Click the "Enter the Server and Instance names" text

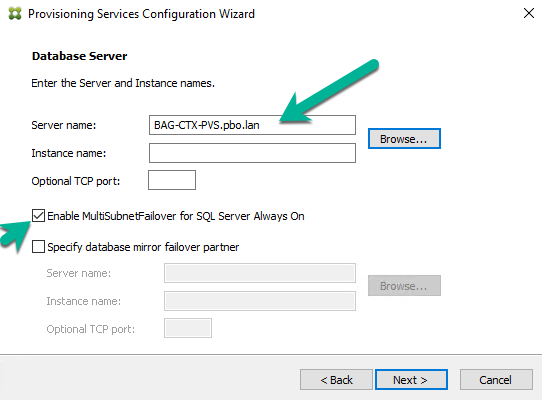click(x=123, y=83)
